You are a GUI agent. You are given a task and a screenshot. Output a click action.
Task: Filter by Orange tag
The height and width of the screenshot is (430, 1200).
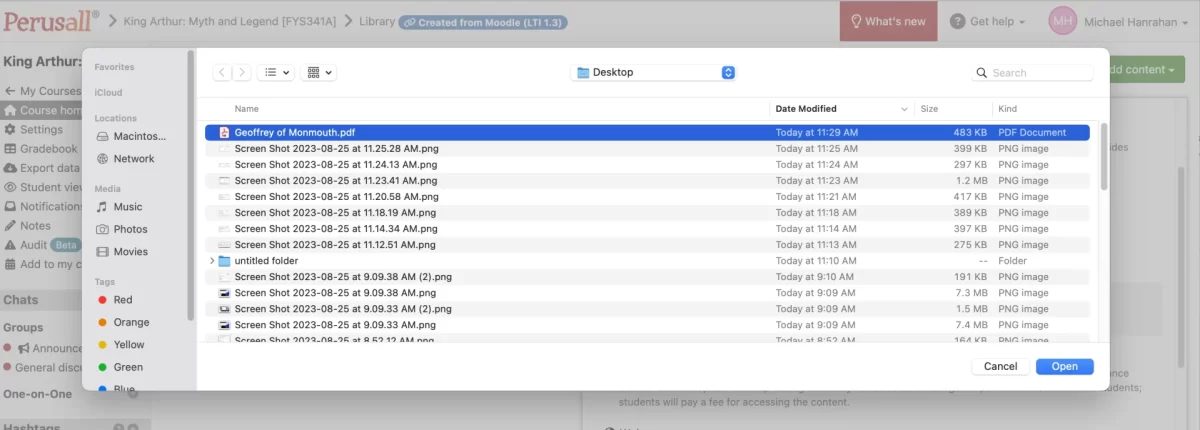point(123,322)
